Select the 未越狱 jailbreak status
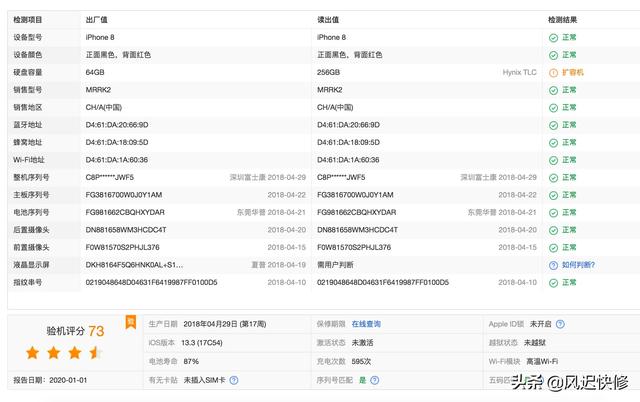The width and height of the screenshot is (640, 402). pyautogui.click(x=535, y=343)
